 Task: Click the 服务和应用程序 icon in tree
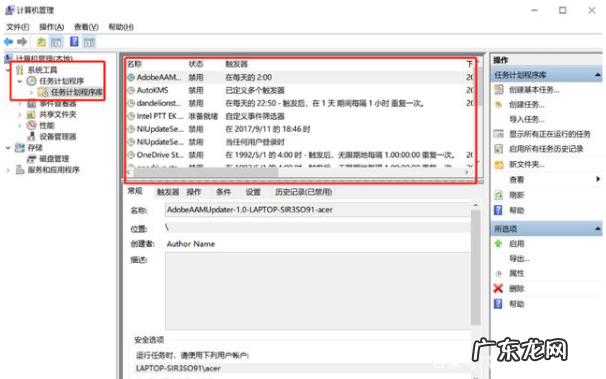tap(20, 170)
